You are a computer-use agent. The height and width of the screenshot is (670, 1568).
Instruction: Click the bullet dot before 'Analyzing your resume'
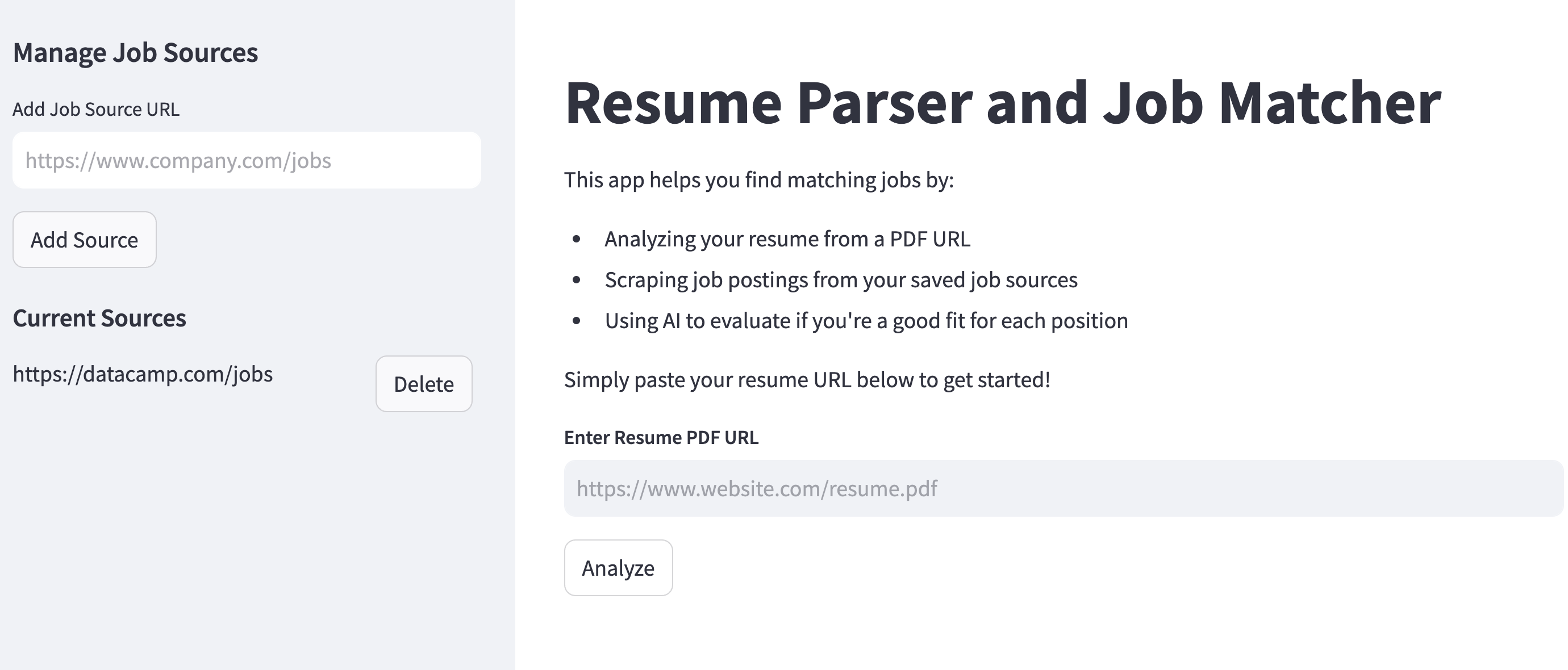(x=577, y=239)
